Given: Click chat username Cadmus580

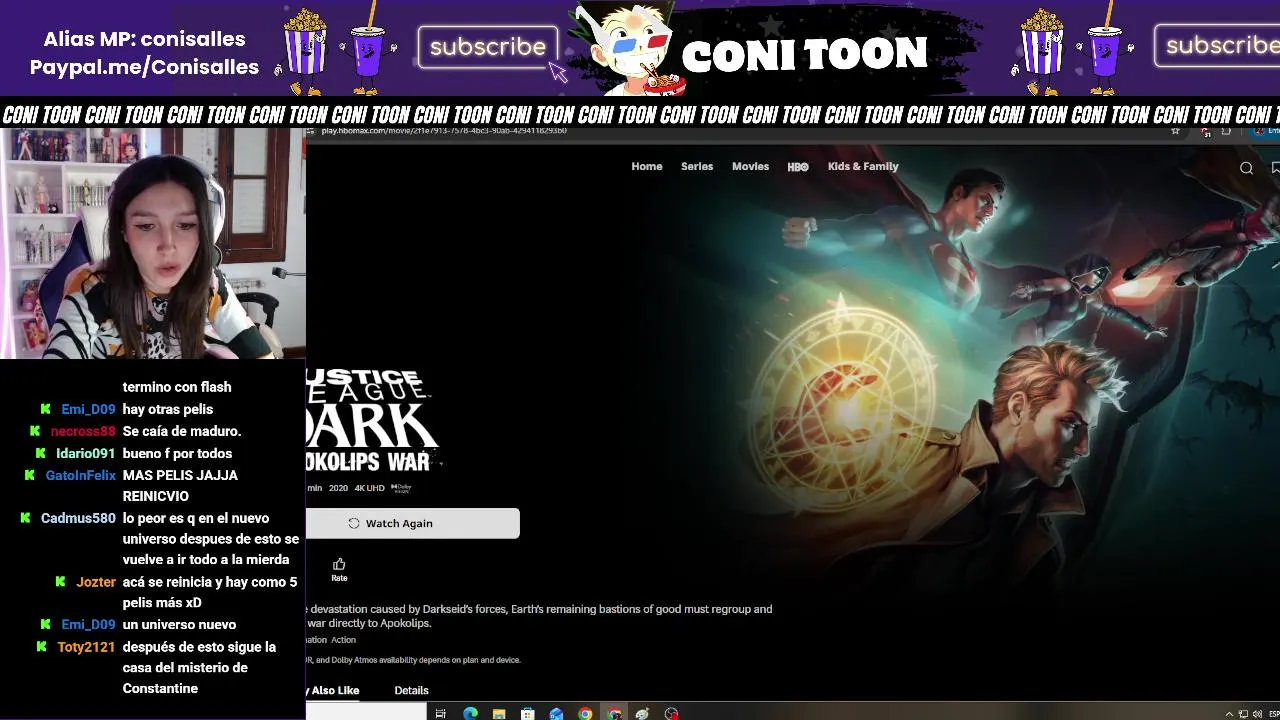Looking at the screenshot, I should pos(78,518).
